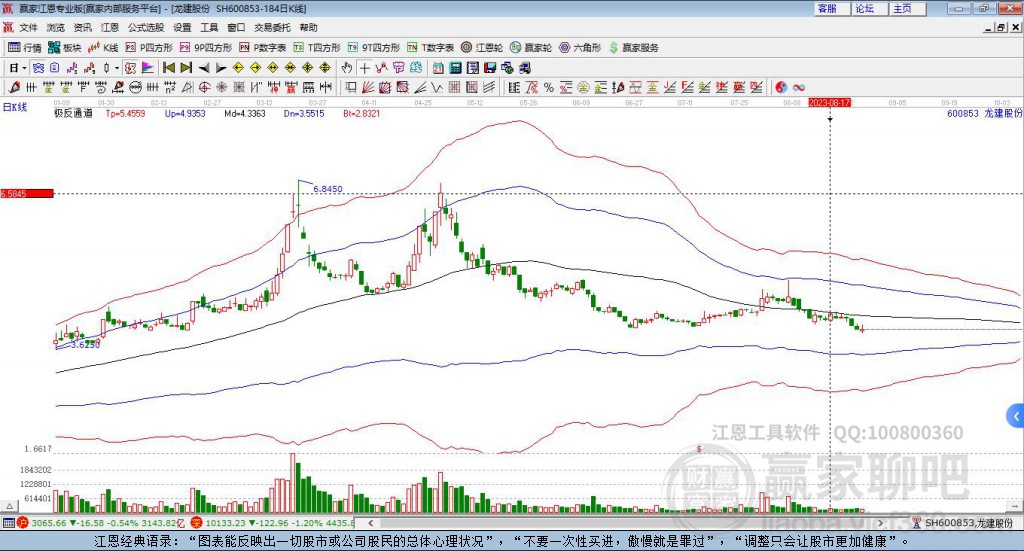Click the 主页 homepage button

pyautogui.click(x=907, y=8)
